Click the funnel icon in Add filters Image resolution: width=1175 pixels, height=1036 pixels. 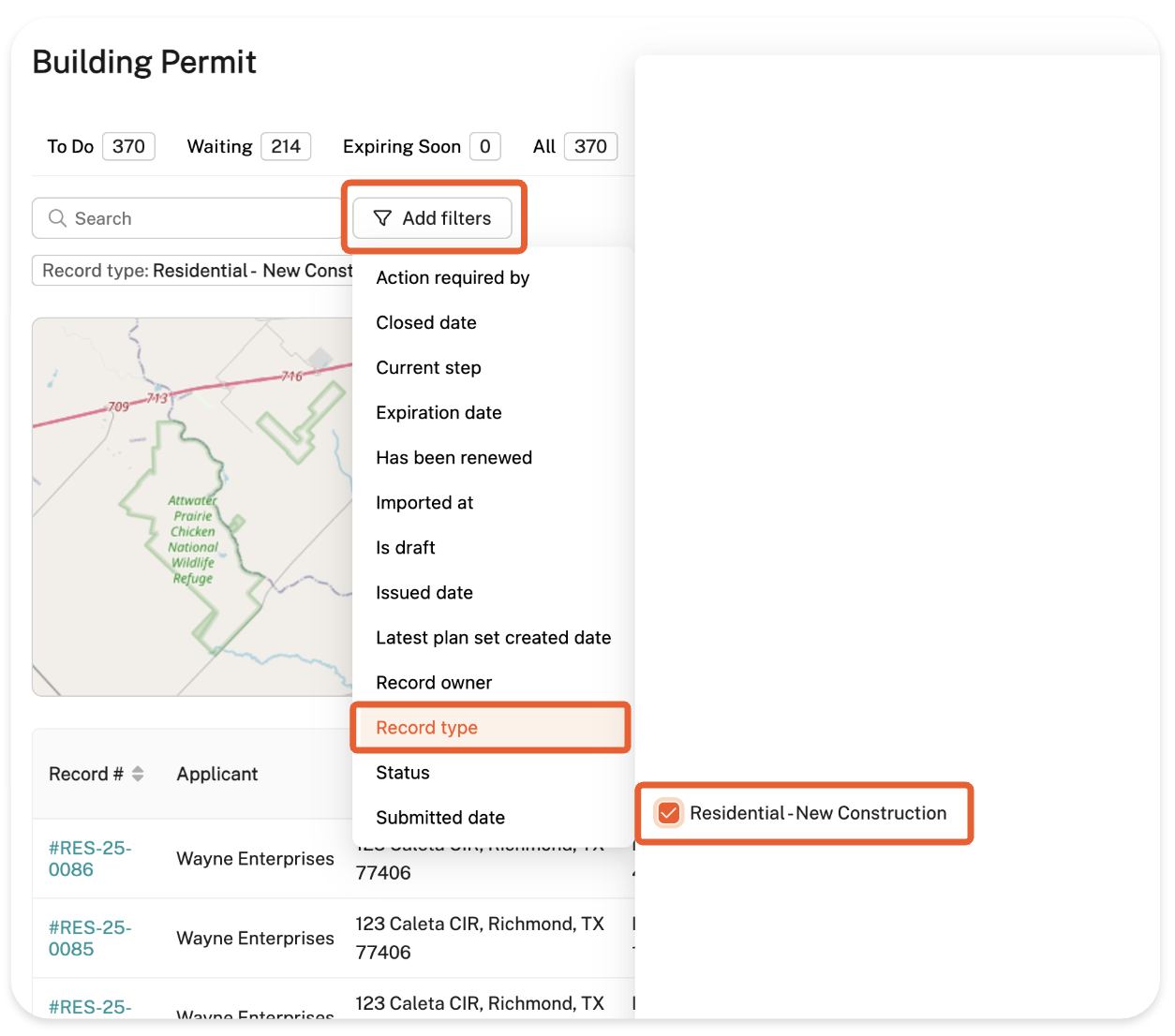click(382, 218)
